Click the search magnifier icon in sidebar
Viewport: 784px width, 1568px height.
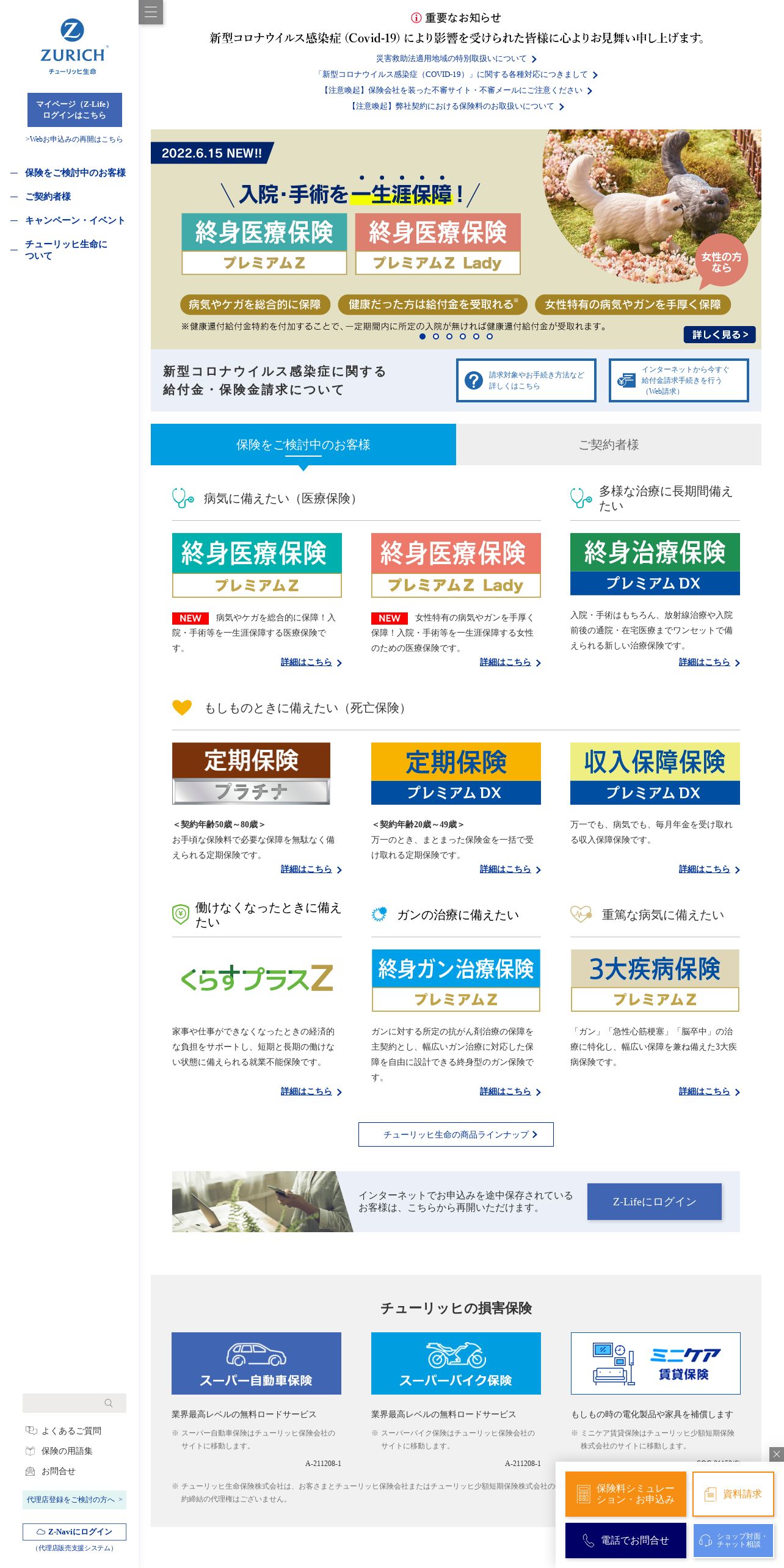tap(109, 1403)
